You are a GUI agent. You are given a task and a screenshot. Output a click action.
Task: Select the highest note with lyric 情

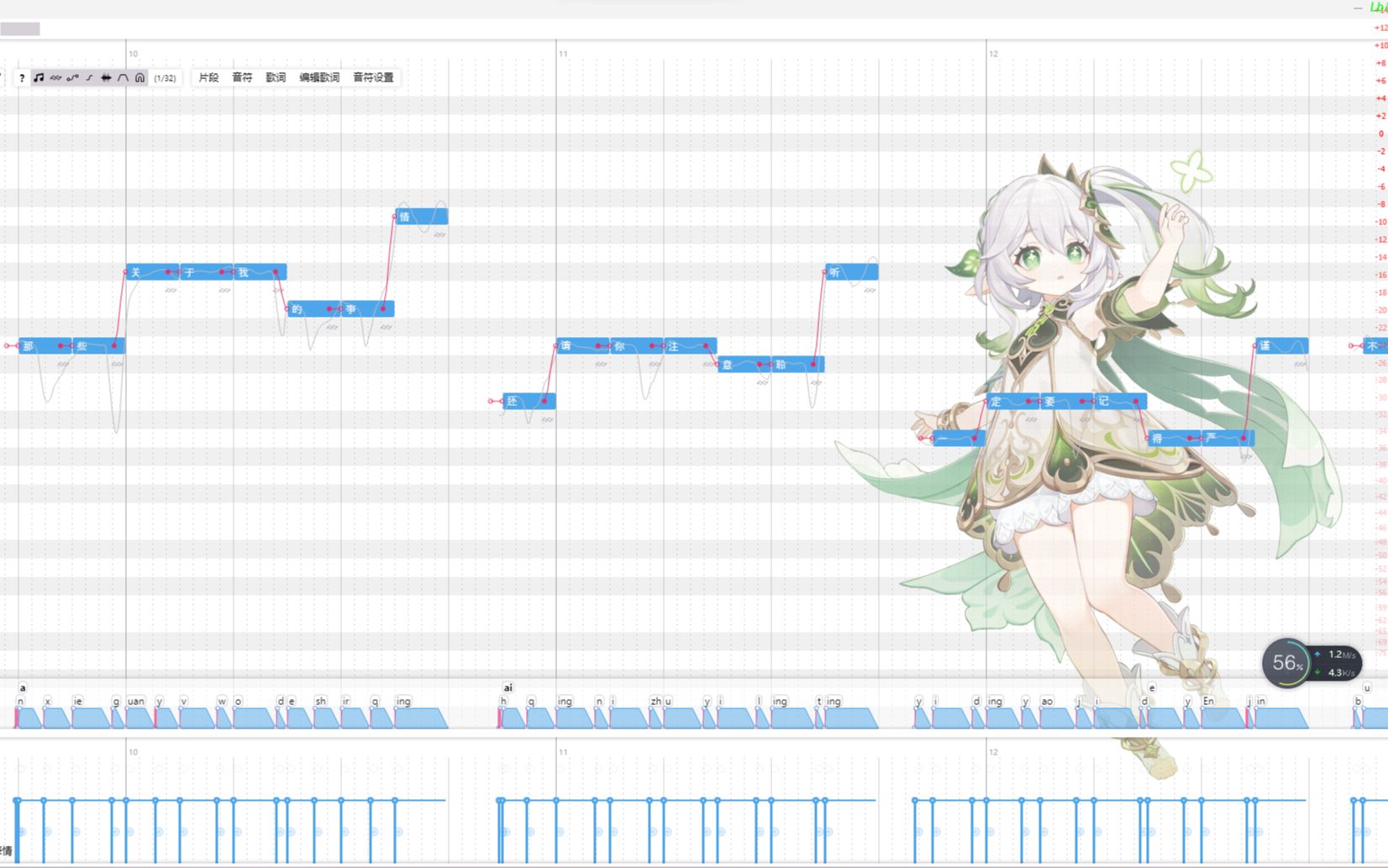tap(422, 217)
